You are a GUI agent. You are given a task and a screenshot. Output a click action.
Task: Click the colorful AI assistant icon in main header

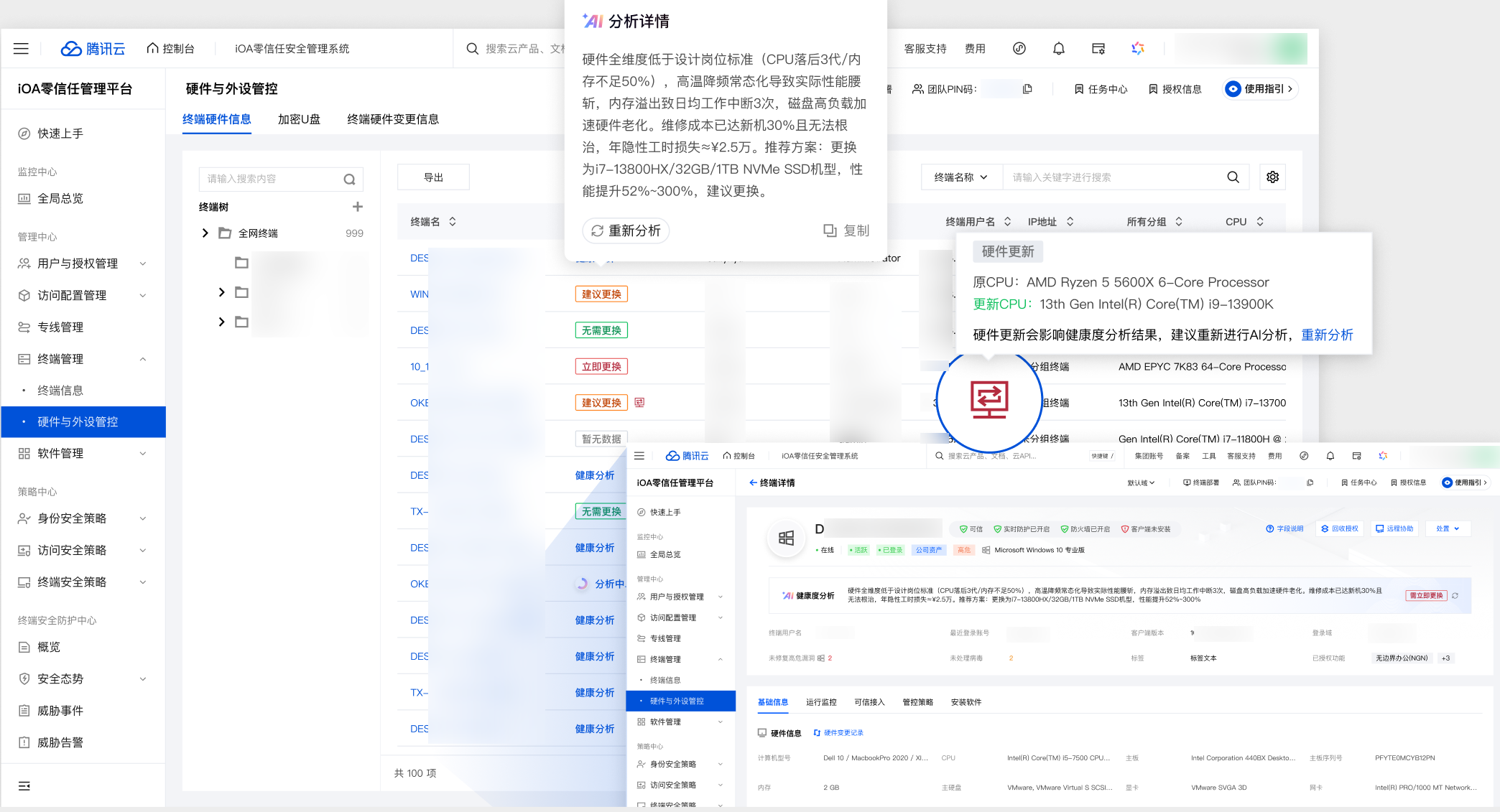[x=1138, y=49]
